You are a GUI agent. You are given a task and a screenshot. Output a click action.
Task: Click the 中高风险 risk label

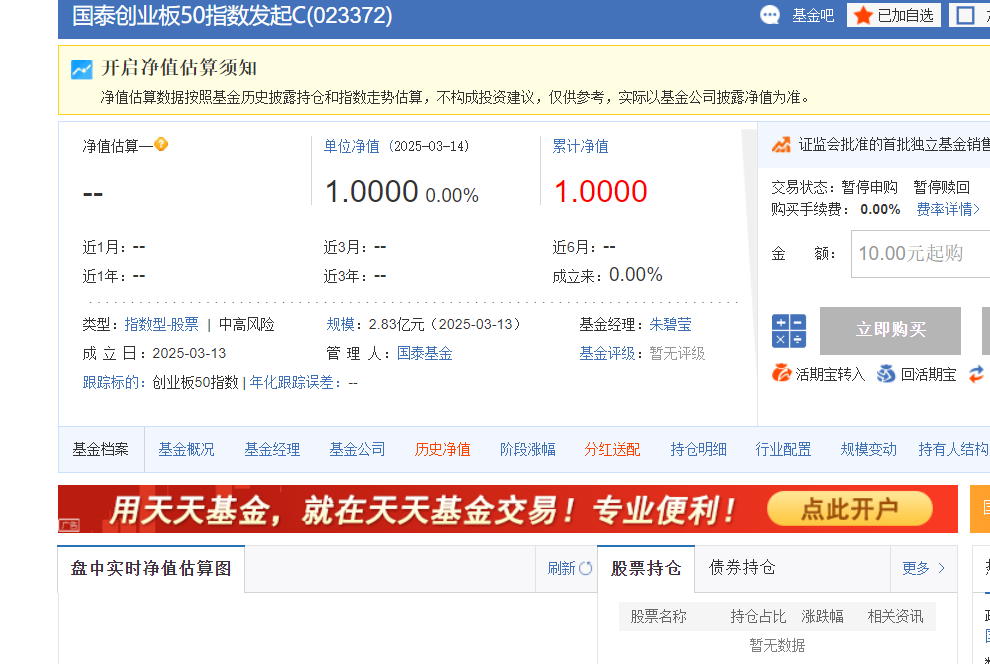[247, 324]
